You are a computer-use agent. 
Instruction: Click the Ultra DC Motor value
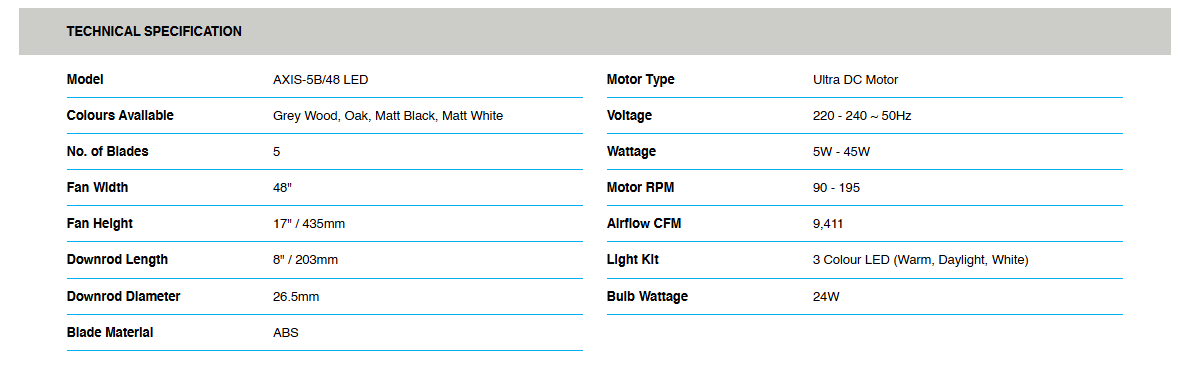click(x=855, y=80)
